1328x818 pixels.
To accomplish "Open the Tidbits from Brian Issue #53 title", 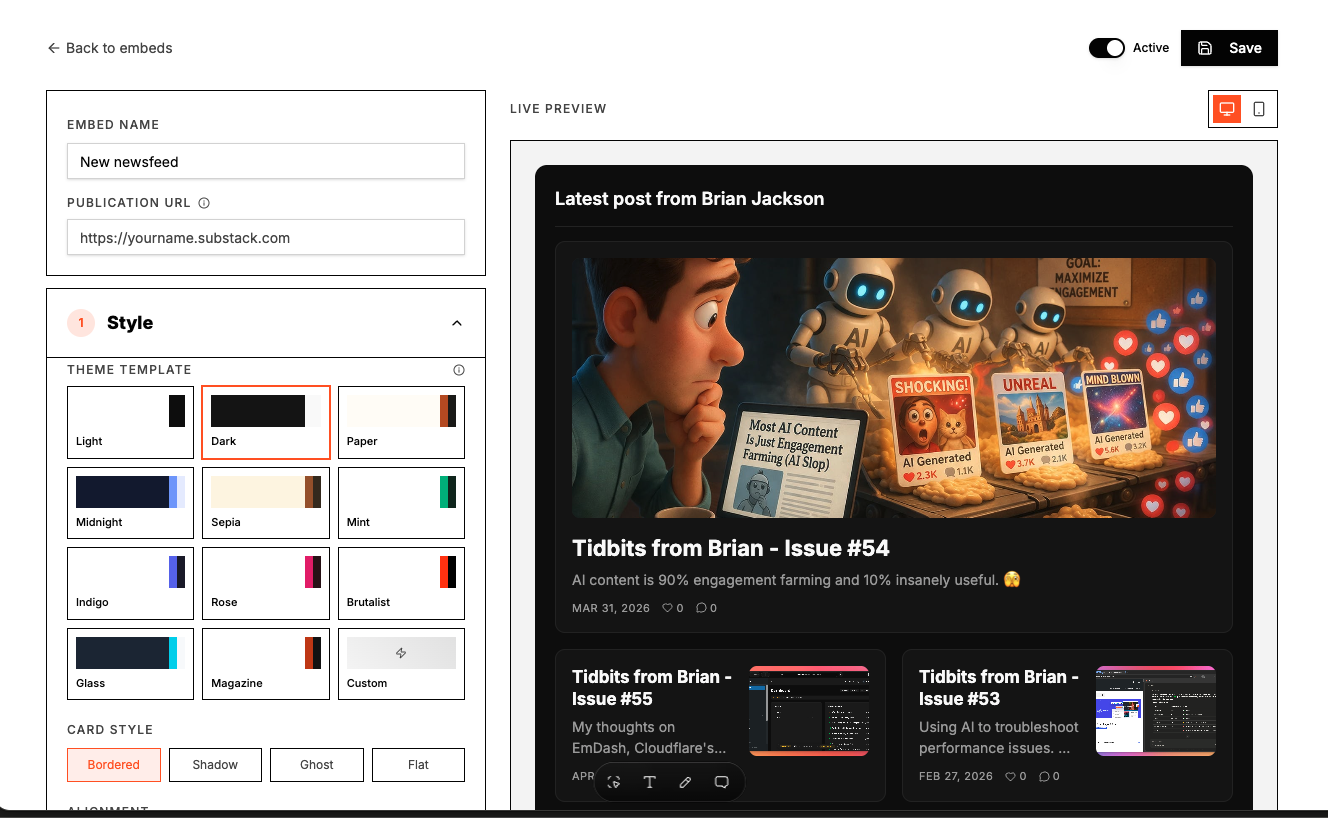I will pyautogui.click(x=999, y=688).
